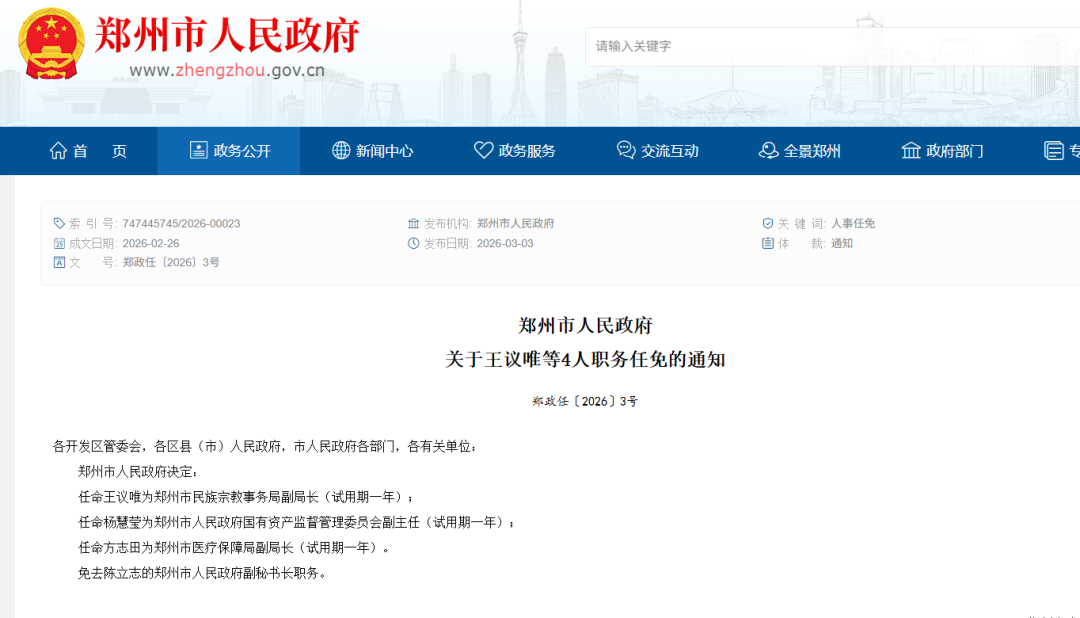Click the heart icon for 政务服务

(x=483, y=151)
